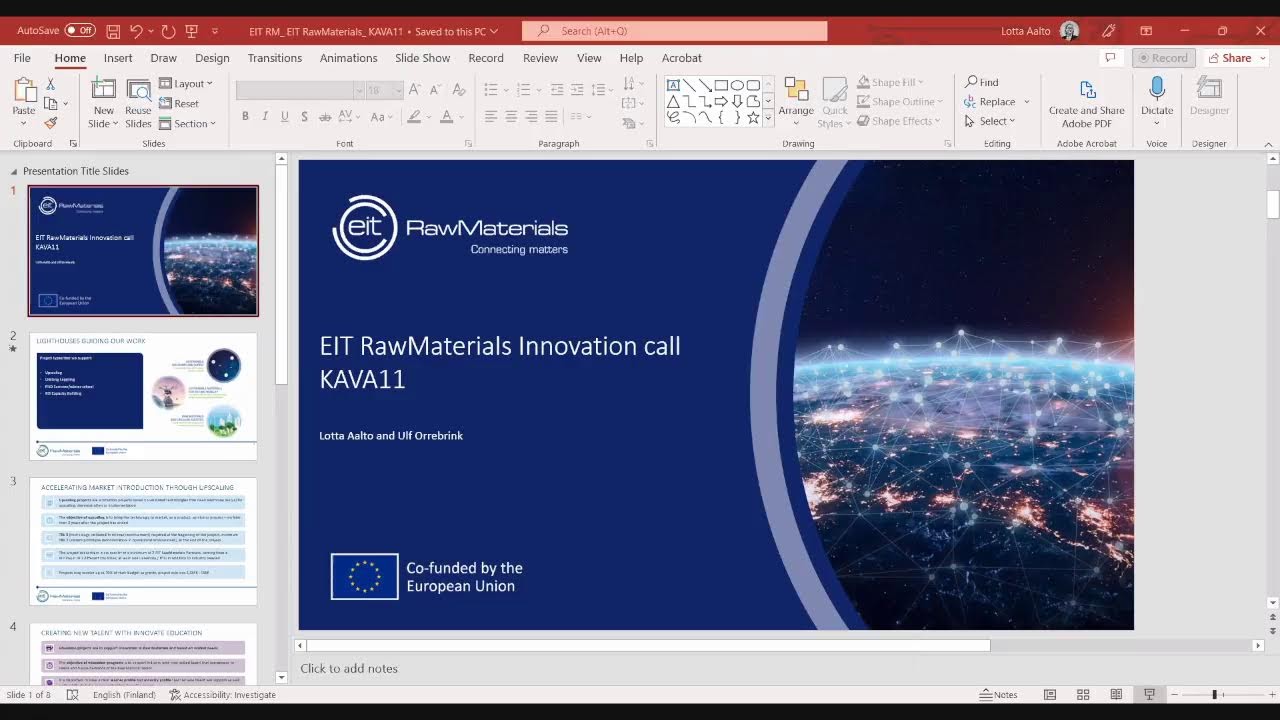1280x720 pixels.
Task: Click the New Slide icon
Action: pos(103,90)
